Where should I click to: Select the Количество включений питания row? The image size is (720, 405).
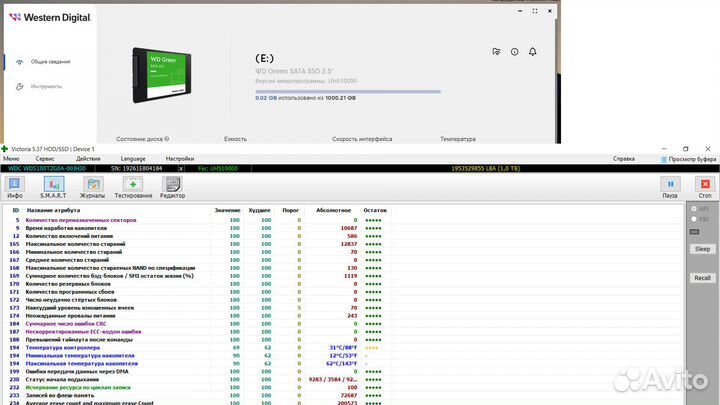pos(197,236)
